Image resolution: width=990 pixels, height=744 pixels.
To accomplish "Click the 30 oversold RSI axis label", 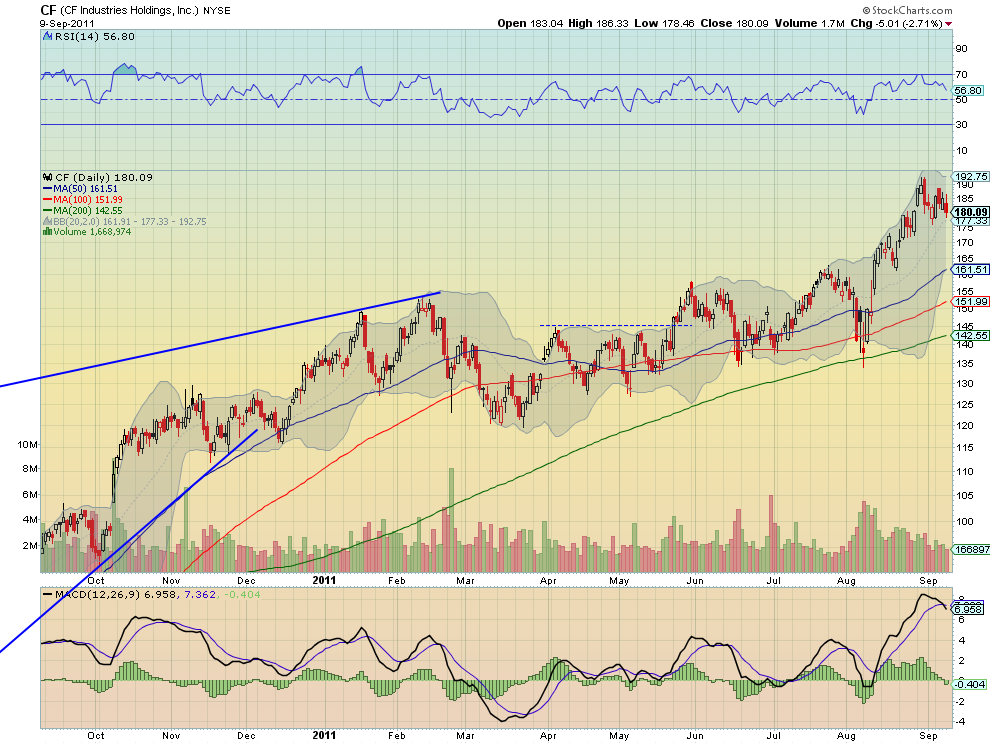I will click(x=962, y=125).
